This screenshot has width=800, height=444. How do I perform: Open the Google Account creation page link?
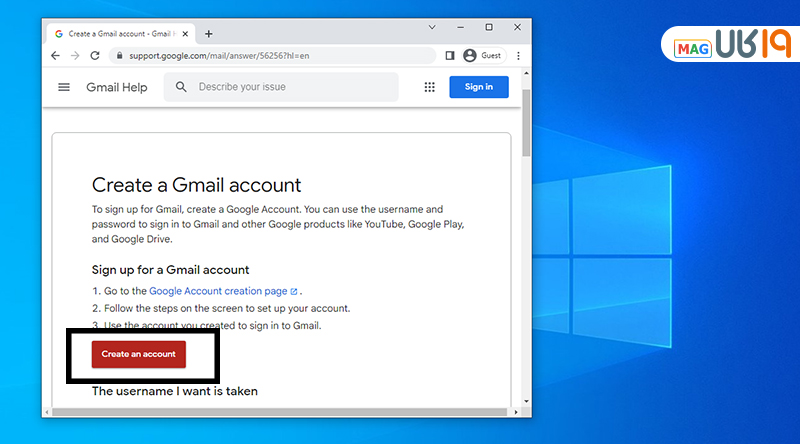coord(217,291)
